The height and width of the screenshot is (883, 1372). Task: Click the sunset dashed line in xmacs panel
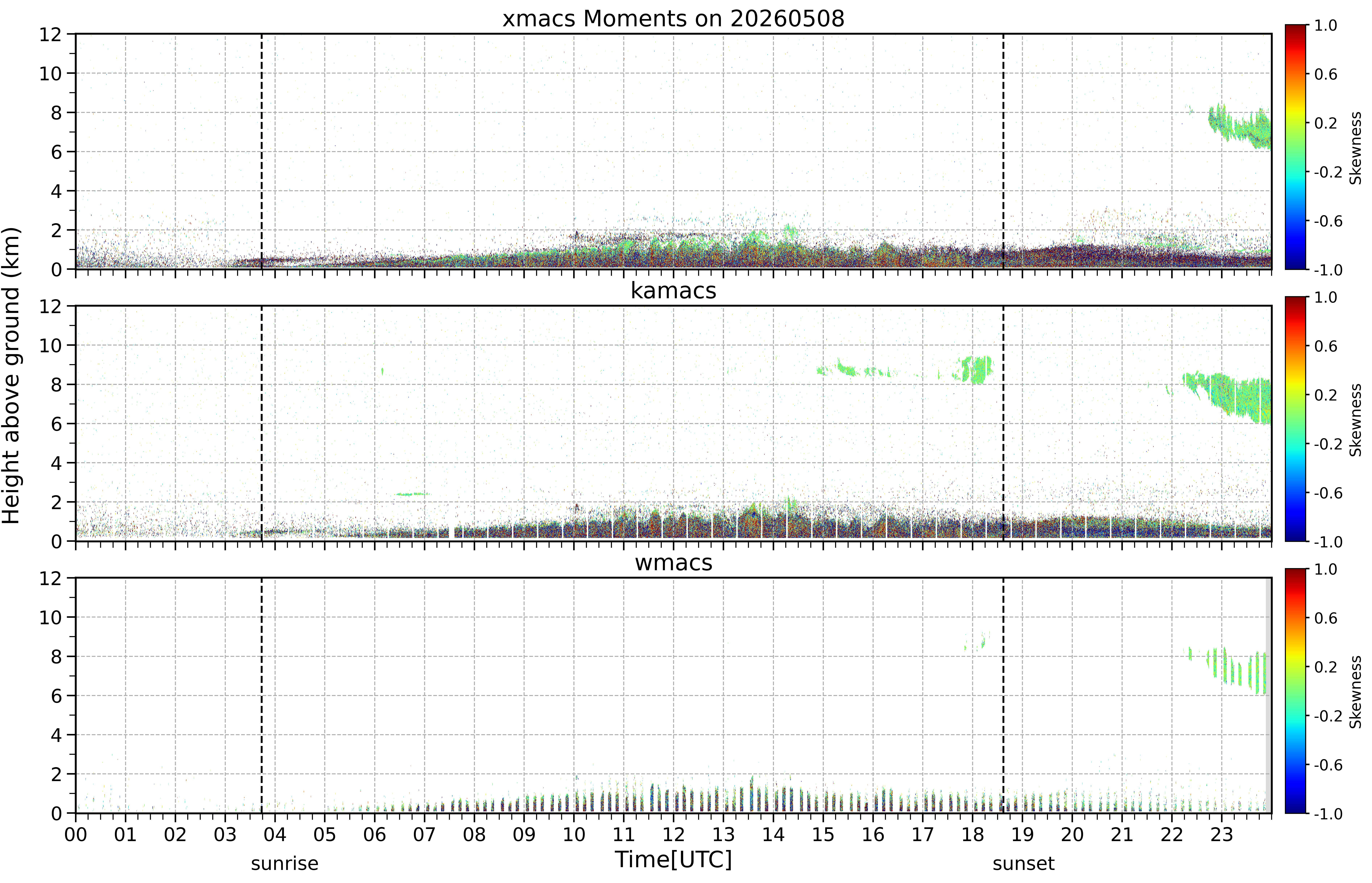click(x=1004, y=151)
